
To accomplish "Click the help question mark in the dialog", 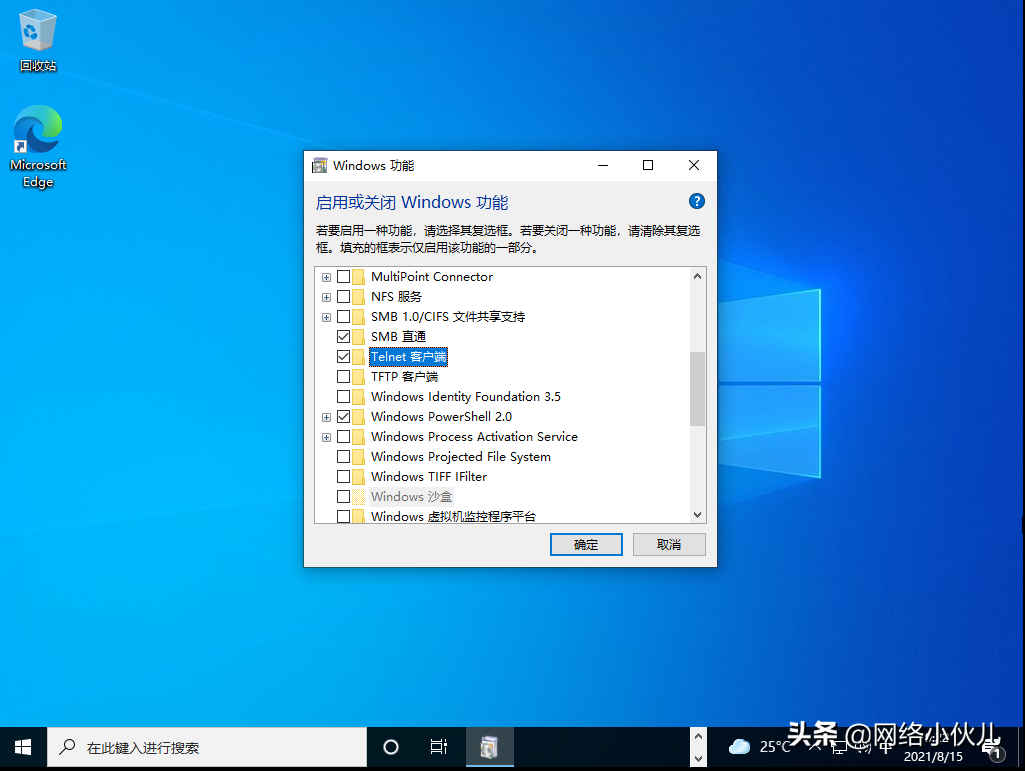I will click(x=696, y=200).
